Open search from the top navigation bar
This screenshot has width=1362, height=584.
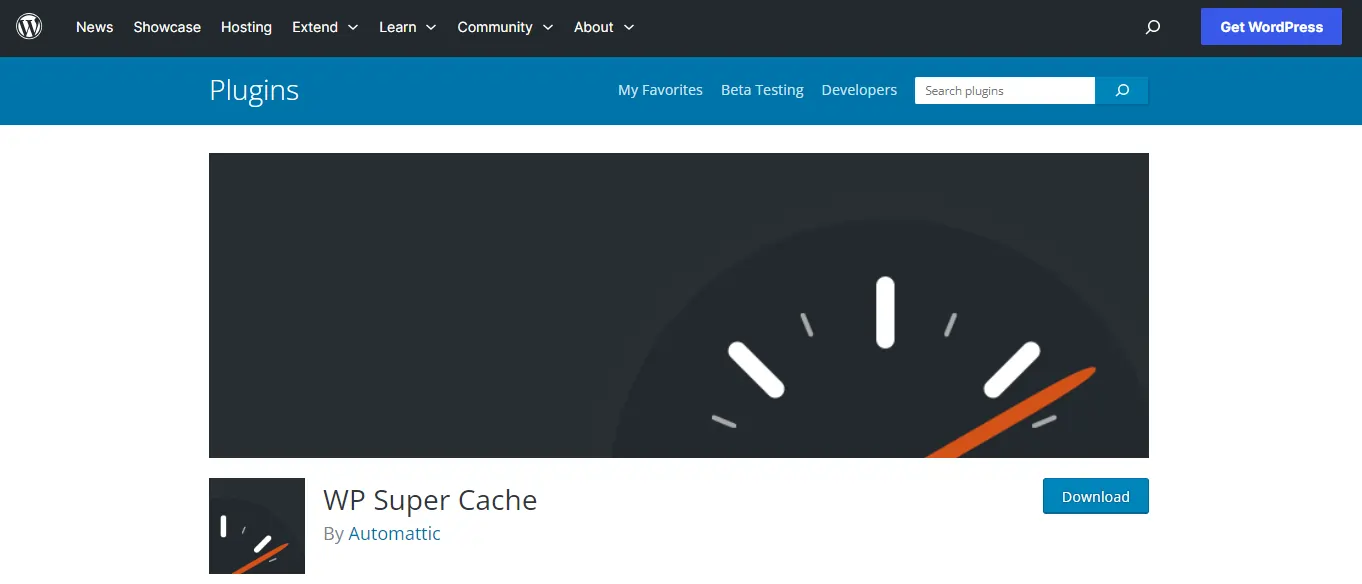click(1152, 27)
